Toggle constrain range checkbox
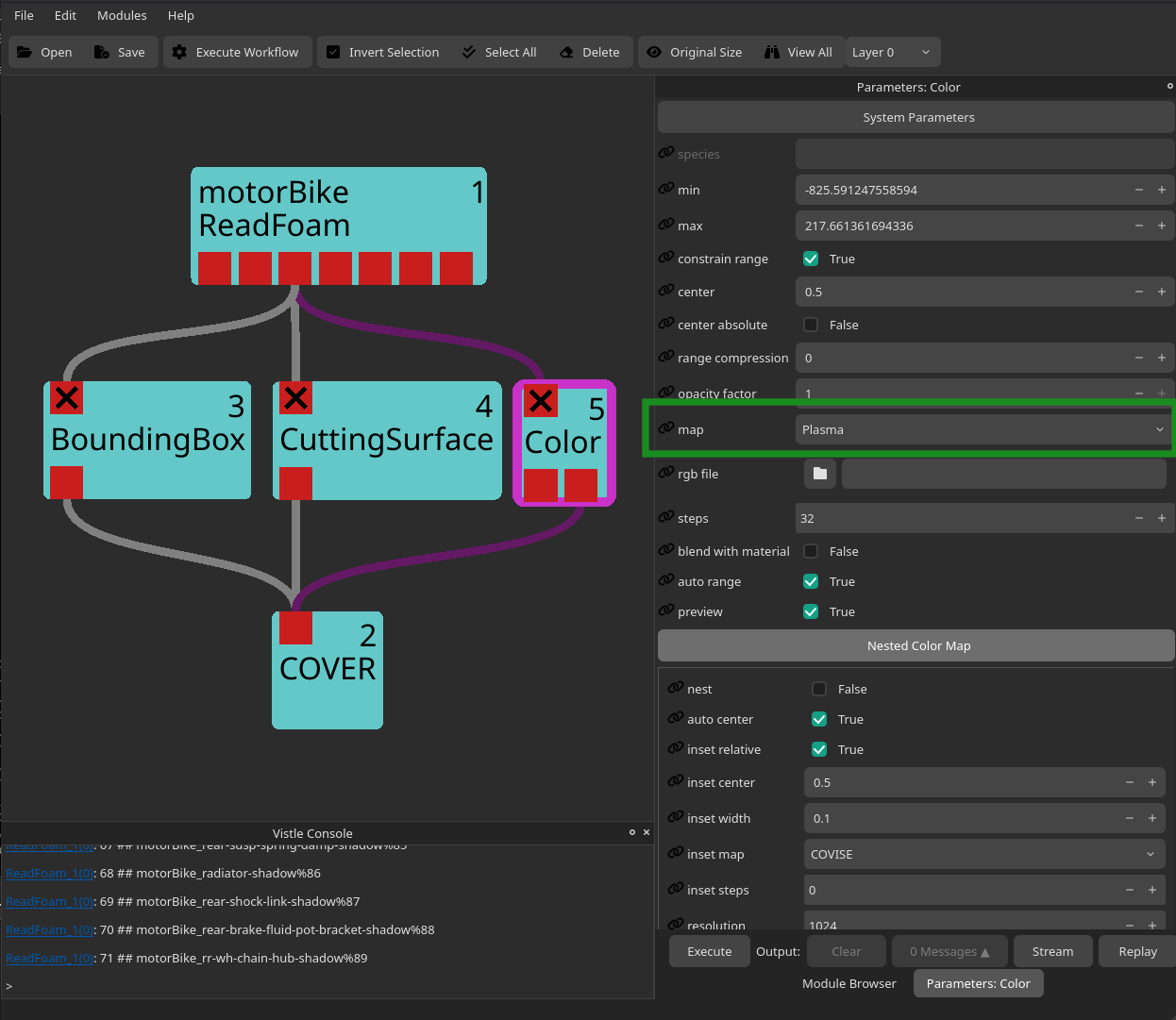Viewport: 1176px width, 1020px height. [x=811, y=259]
